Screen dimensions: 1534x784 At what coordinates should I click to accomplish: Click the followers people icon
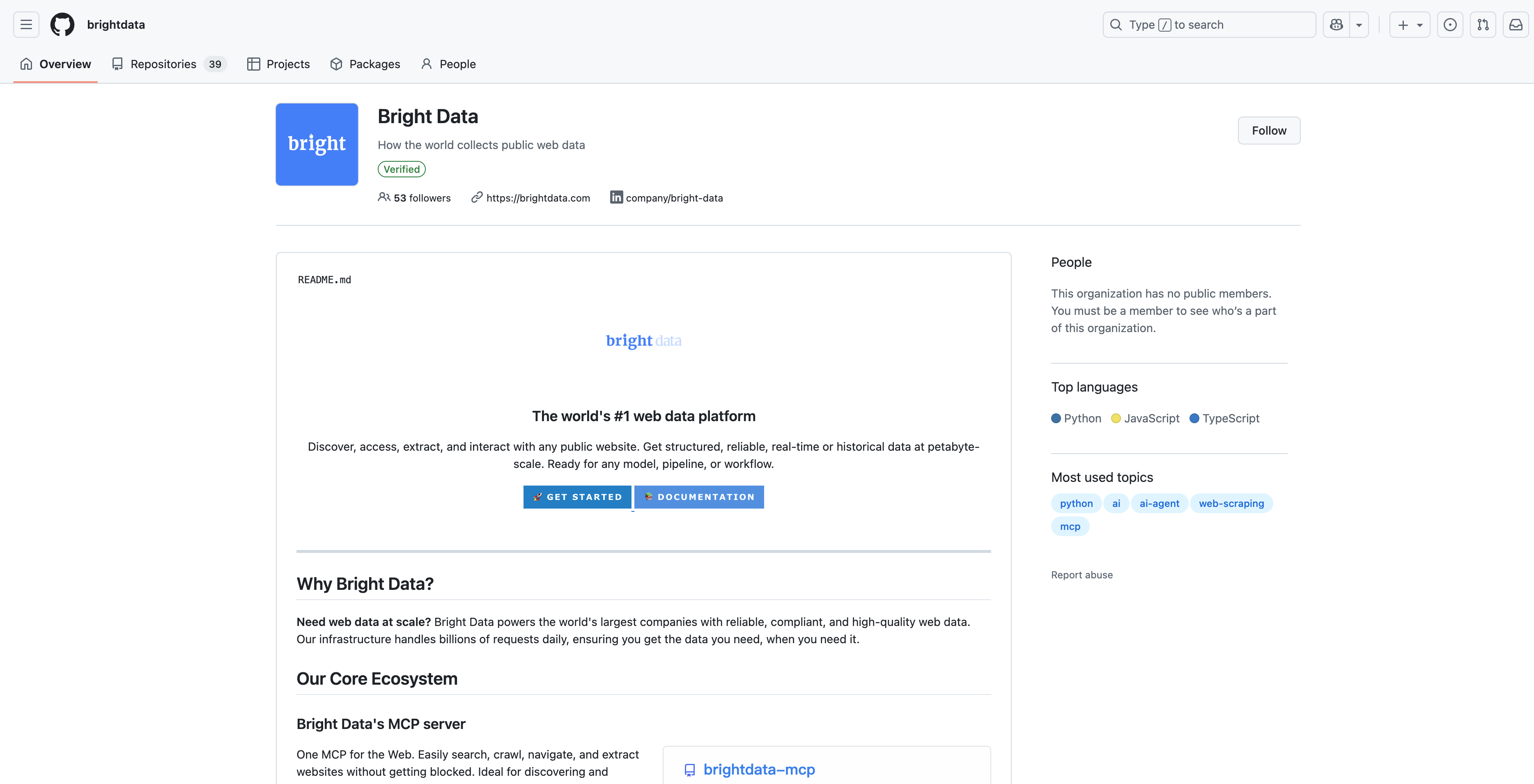(384, 197)
